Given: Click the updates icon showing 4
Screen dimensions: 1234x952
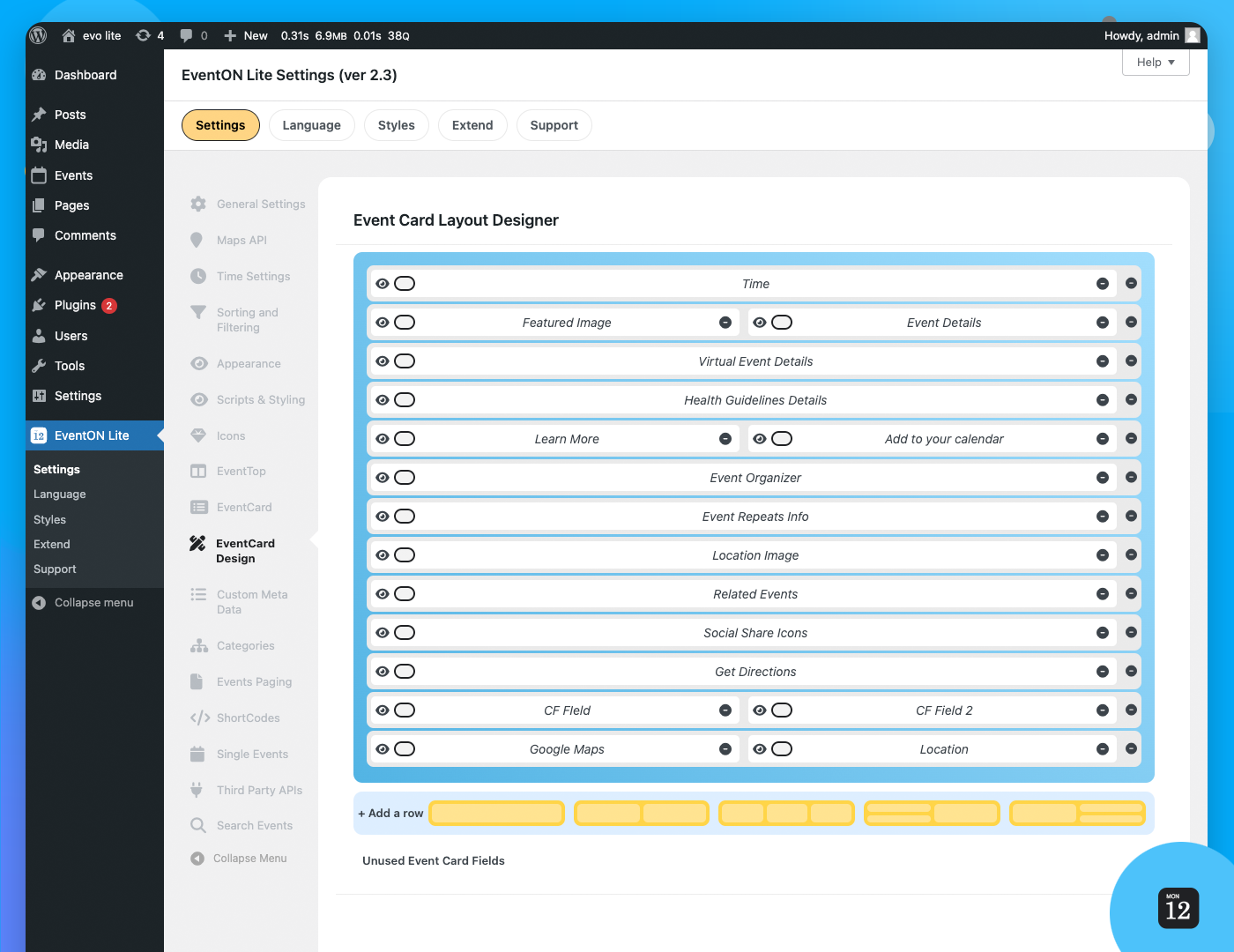Looking at the screenshot, I should (x=150, y=35).
